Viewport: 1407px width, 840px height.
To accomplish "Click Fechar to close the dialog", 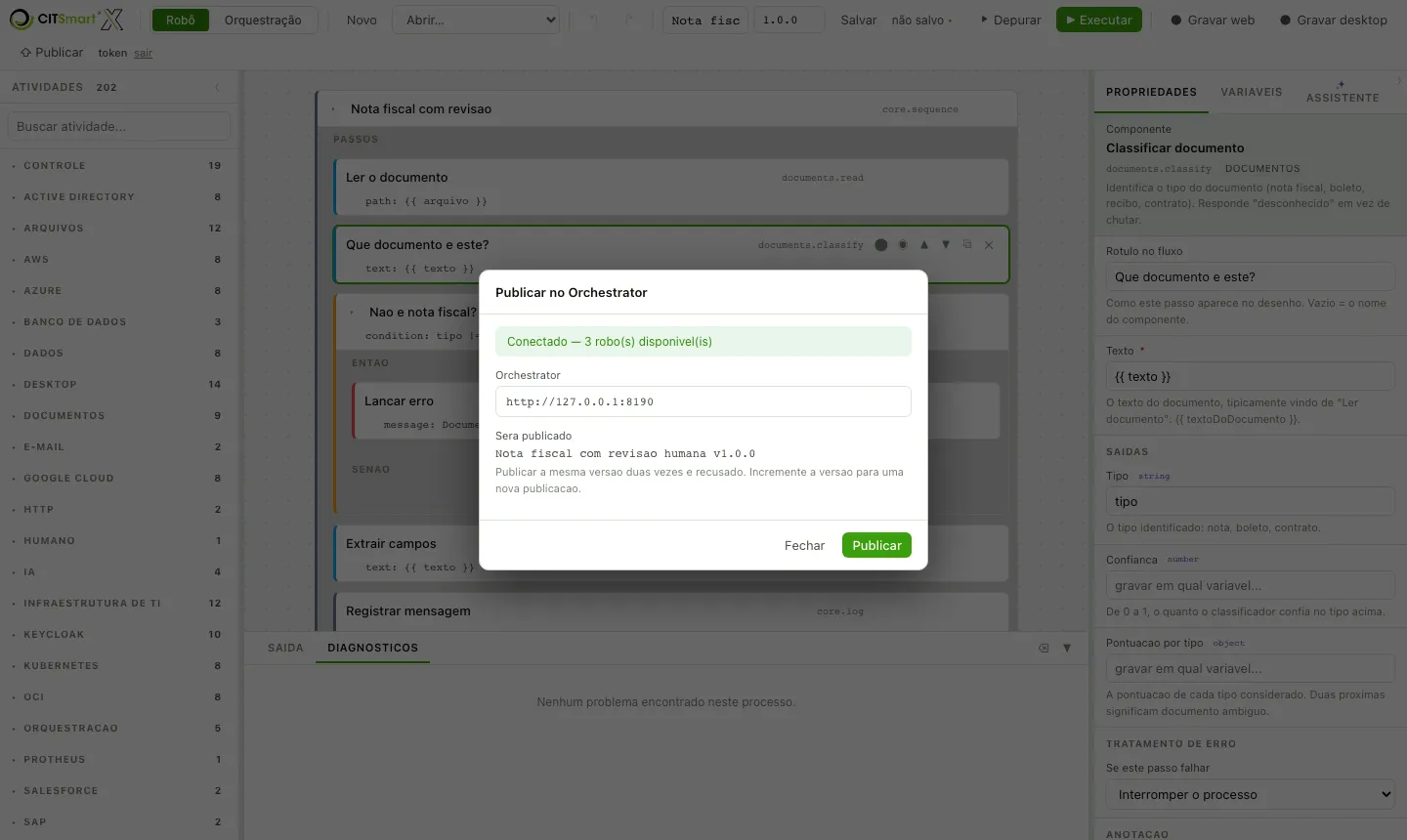I will point(804,545).
